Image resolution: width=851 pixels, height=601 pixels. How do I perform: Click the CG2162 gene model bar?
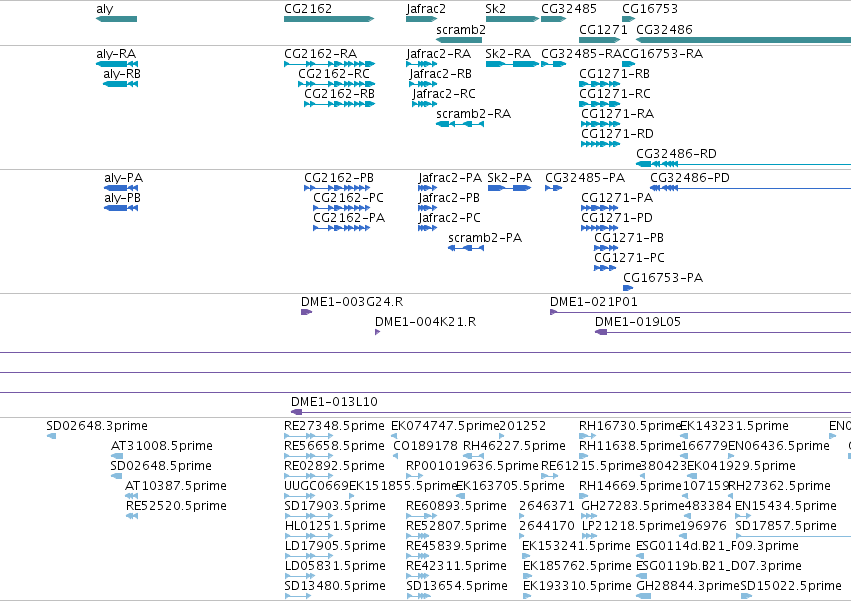click(329, 19)
